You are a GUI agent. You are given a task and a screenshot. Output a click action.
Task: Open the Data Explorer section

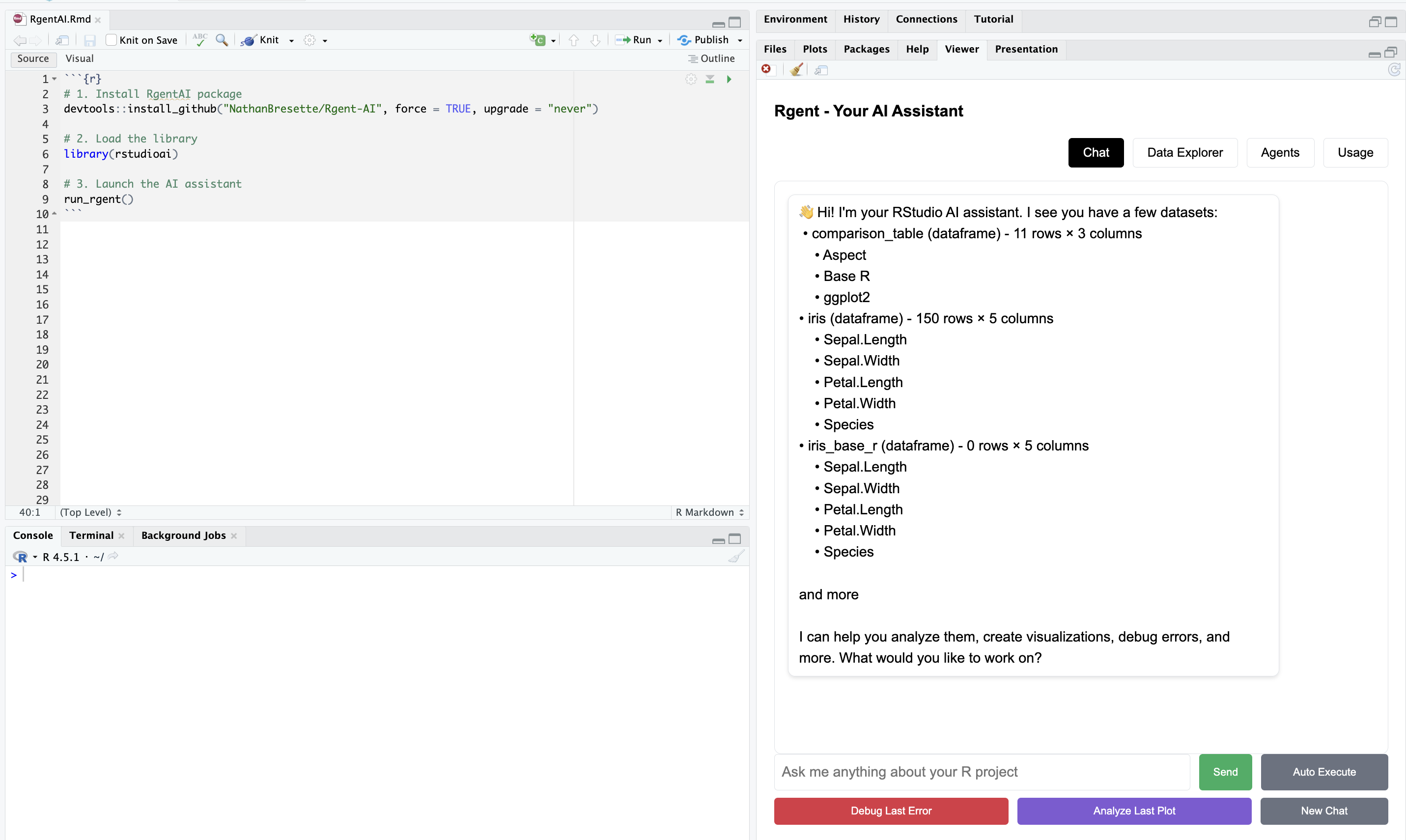click(1185, 152)
